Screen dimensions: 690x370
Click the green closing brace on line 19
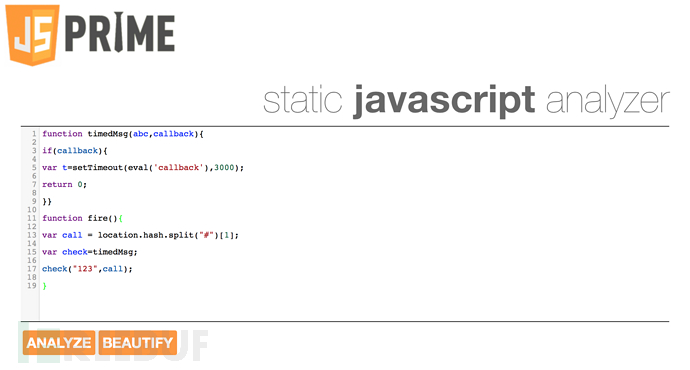pos(44,286)
